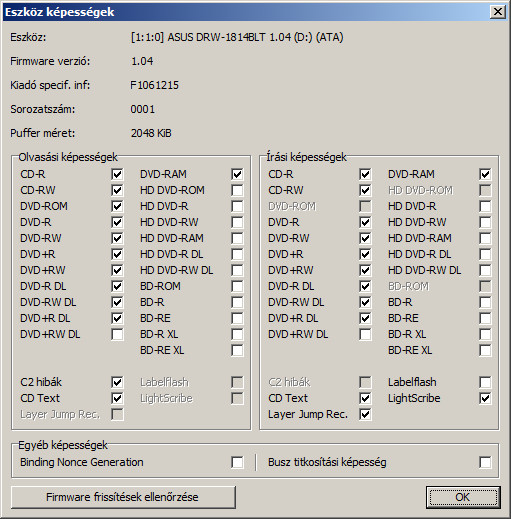The width and height of the screenshot is (511, 519).
Task: Check BD-RE XL in read capabilities
Action: 237,350
